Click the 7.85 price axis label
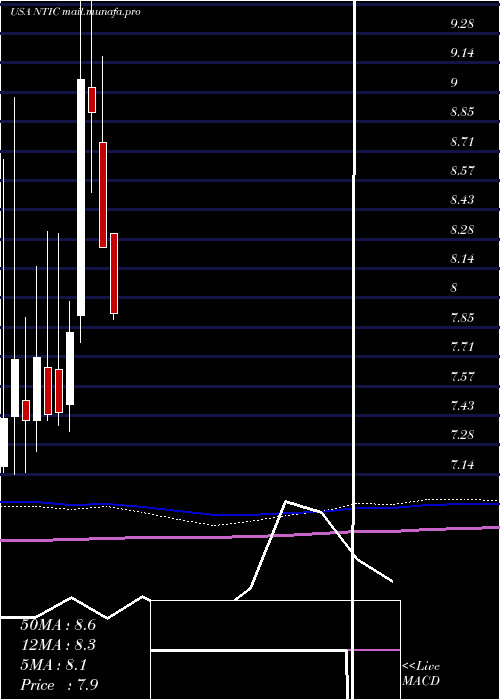This screenshot has width=500, height=700. [462, 318]
